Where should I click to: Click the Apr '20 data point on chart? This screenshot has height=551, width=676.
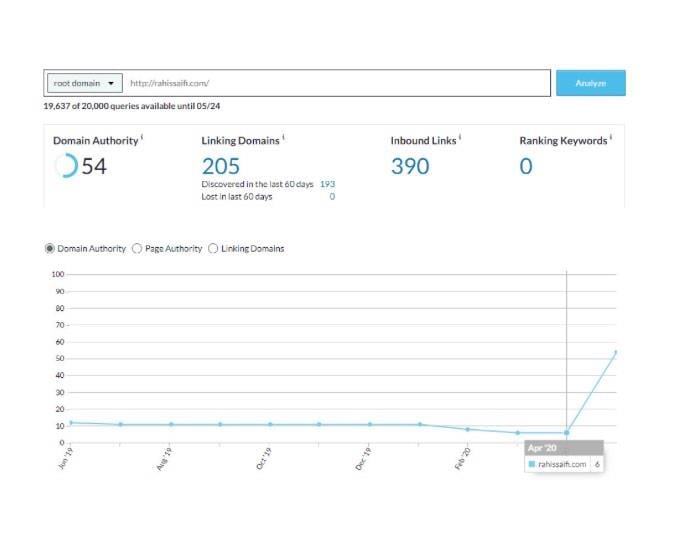click(567, 432)
